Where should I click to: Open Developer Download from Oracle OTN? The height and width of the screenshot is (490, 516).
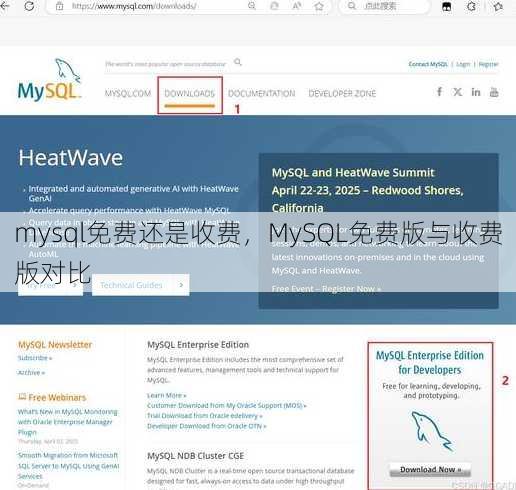click(207, 426)
